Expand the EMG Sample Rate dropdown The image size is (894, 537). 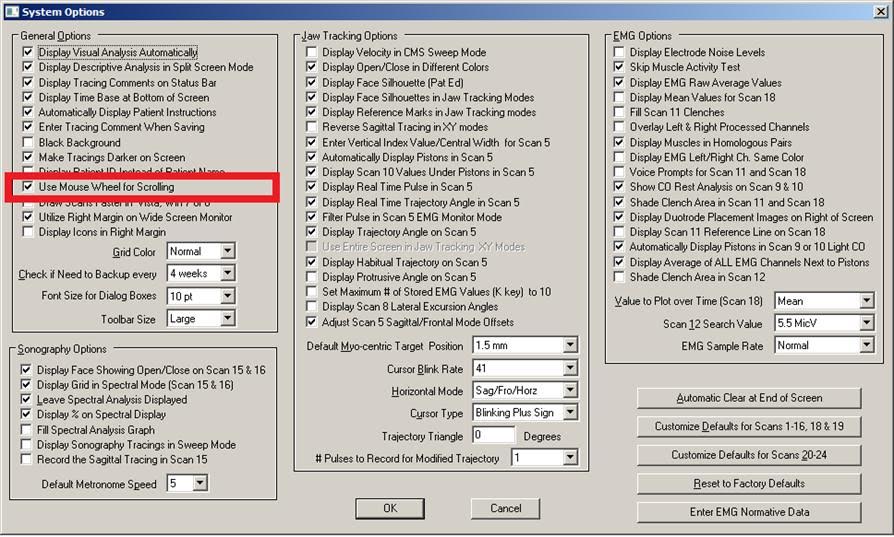pyautogui.click(x=865, y=345)
